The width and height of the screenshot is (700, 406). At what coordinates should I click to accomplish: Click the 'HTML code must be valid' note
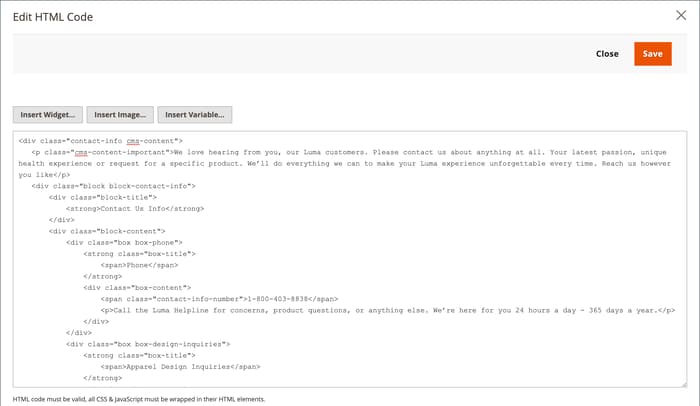(x=139, y=399)
